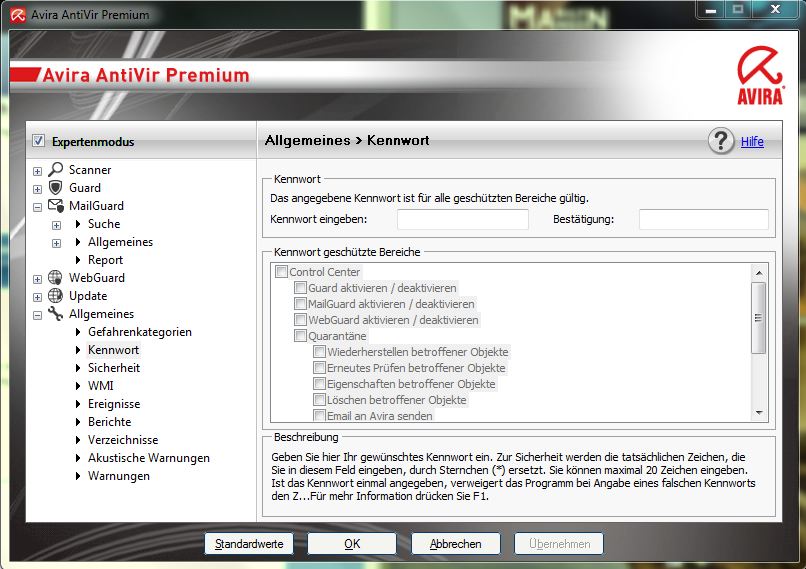This screenshot has width=806, height=569.
Task: Check Wiederherstellen betroffener Objekte
Action: [x=319, y=352]
